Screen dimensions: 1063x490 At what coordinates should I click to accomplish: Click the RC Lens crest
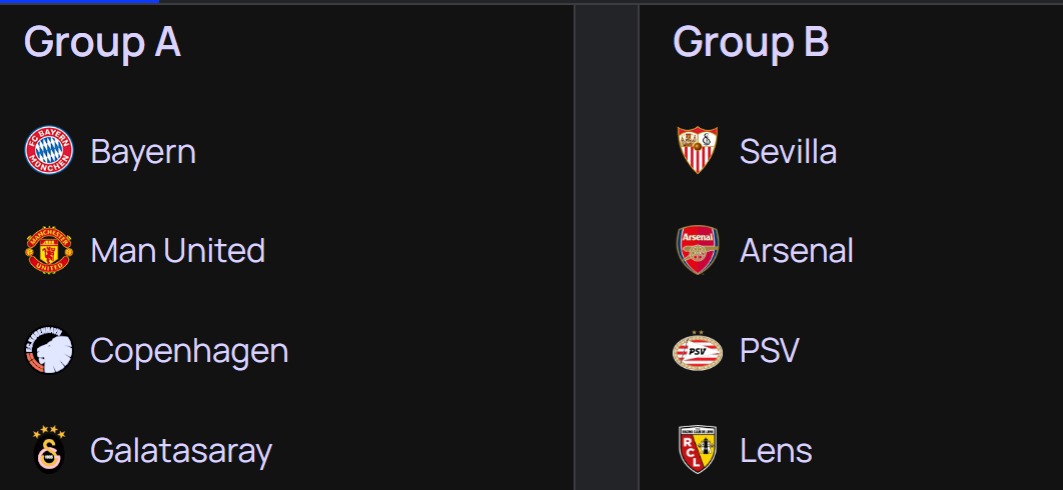[698, 449]
